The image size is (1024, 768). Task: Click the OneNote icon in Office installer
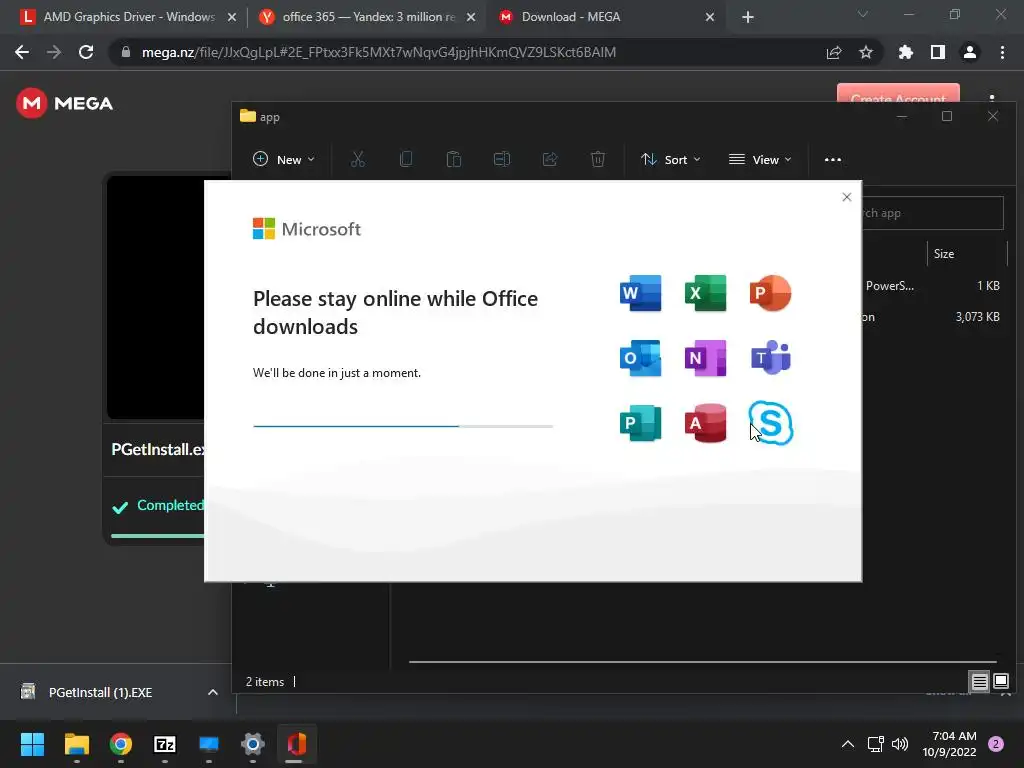[705, 358]
